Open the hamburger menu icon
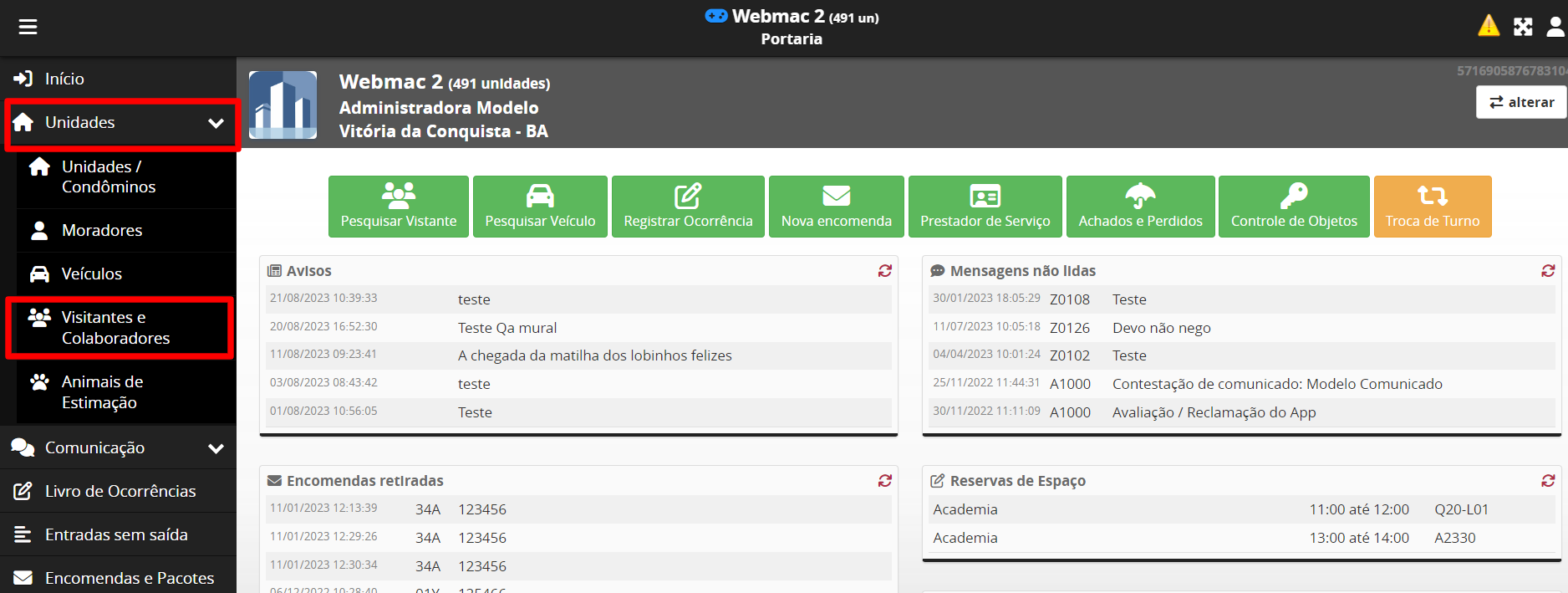 pos(28,27)
